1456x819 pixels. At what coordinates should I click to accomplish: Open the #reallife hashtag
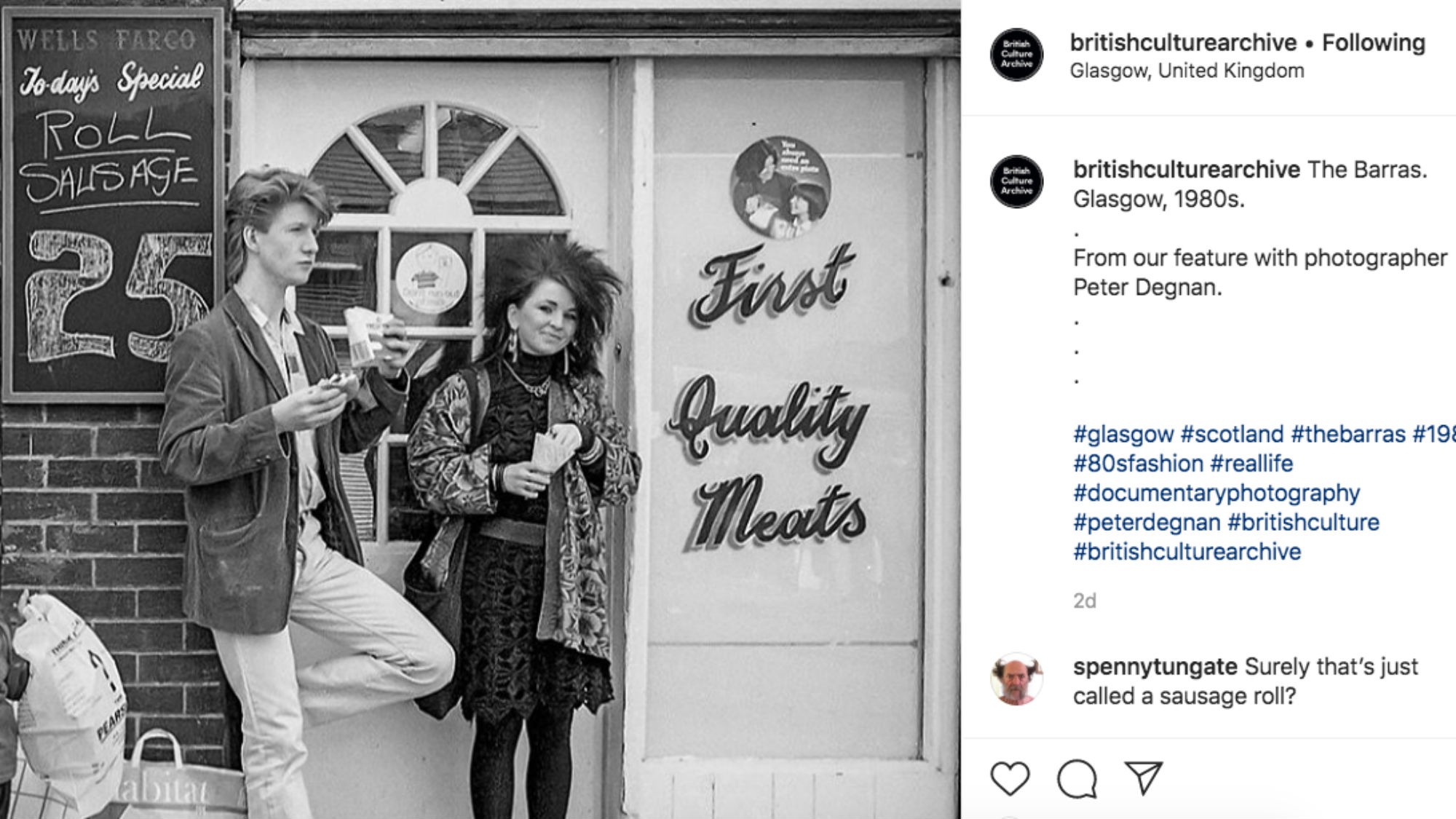point(1251,463)
